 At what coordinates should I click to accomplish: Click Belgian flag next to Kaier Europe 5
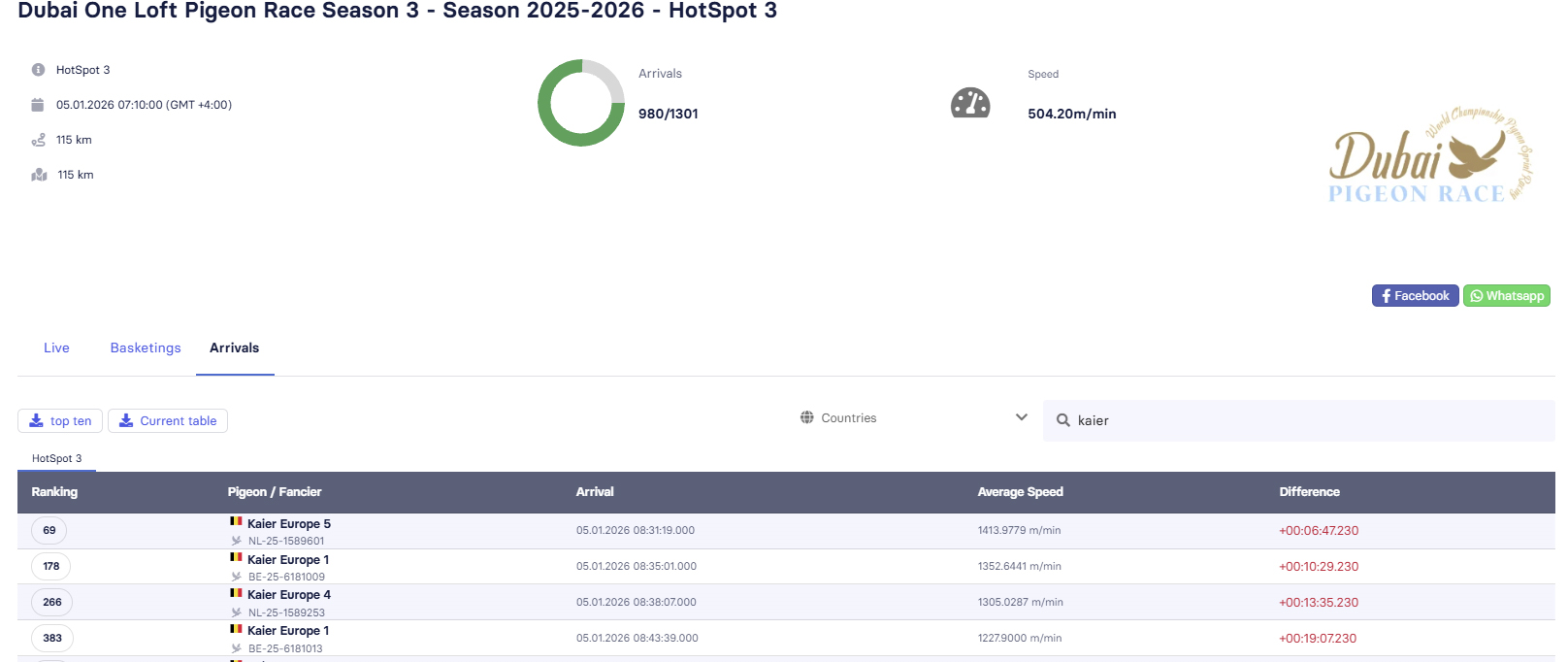tap(236, 522)
